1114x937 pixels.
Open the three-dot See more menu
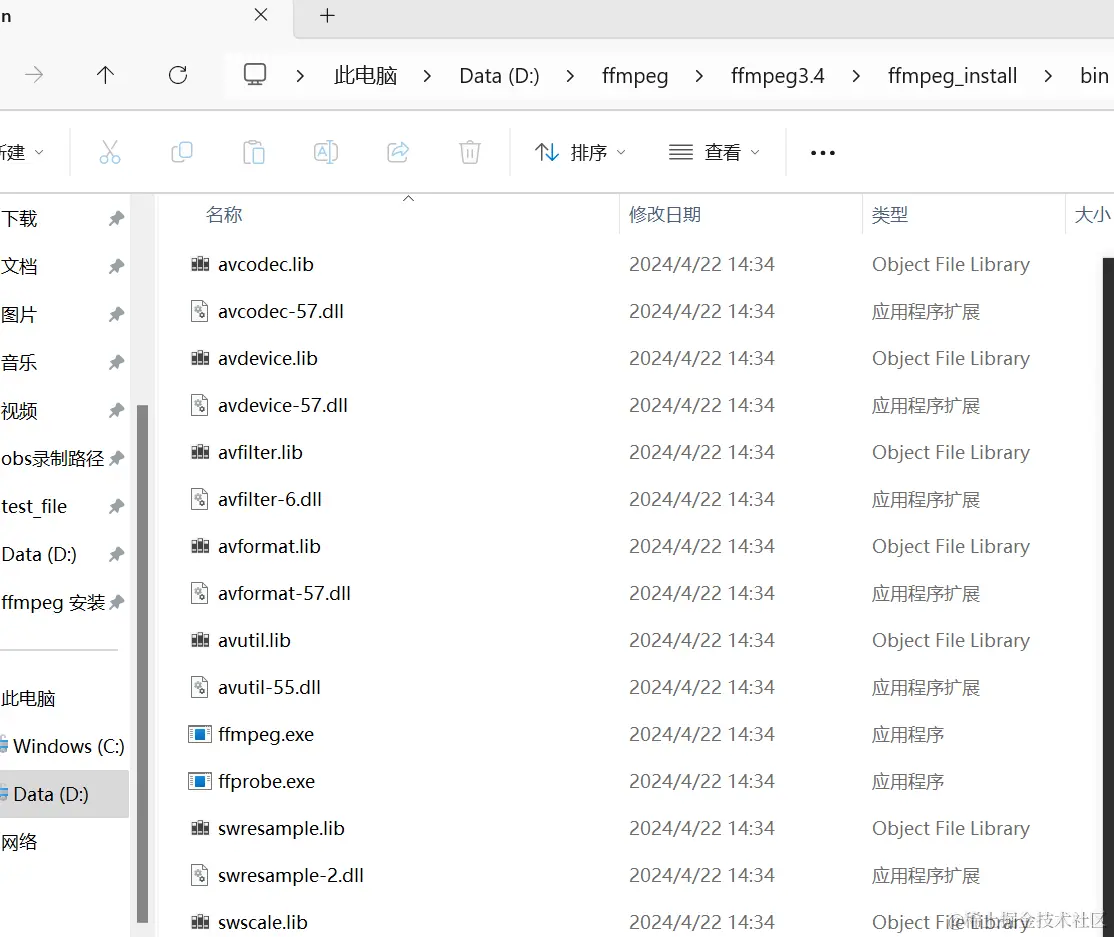[x=823, y=153]
